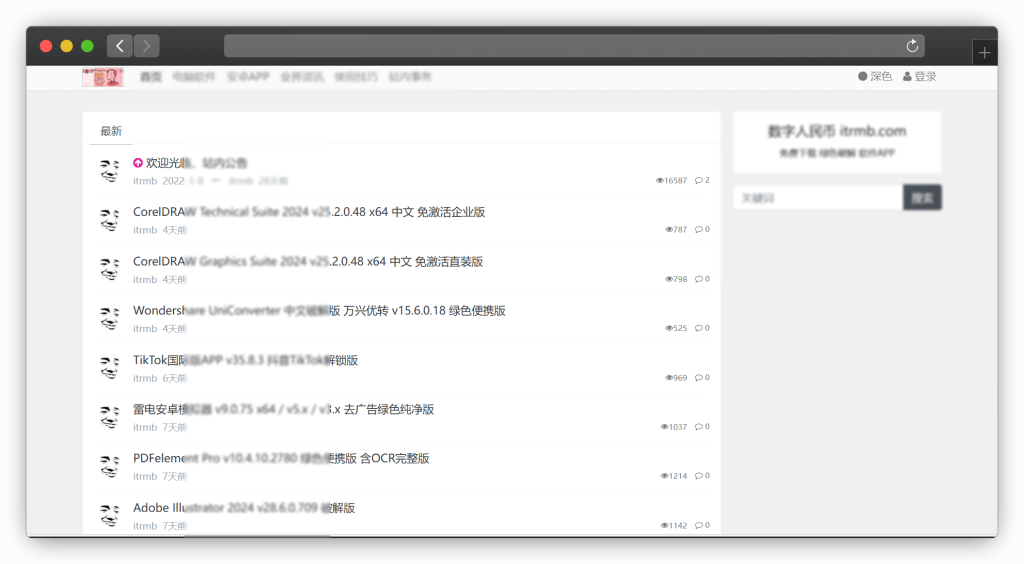Viewport: 1024px width, 564px height.
Task: Open the 登录 login link
Action: [x=920, y=76]
